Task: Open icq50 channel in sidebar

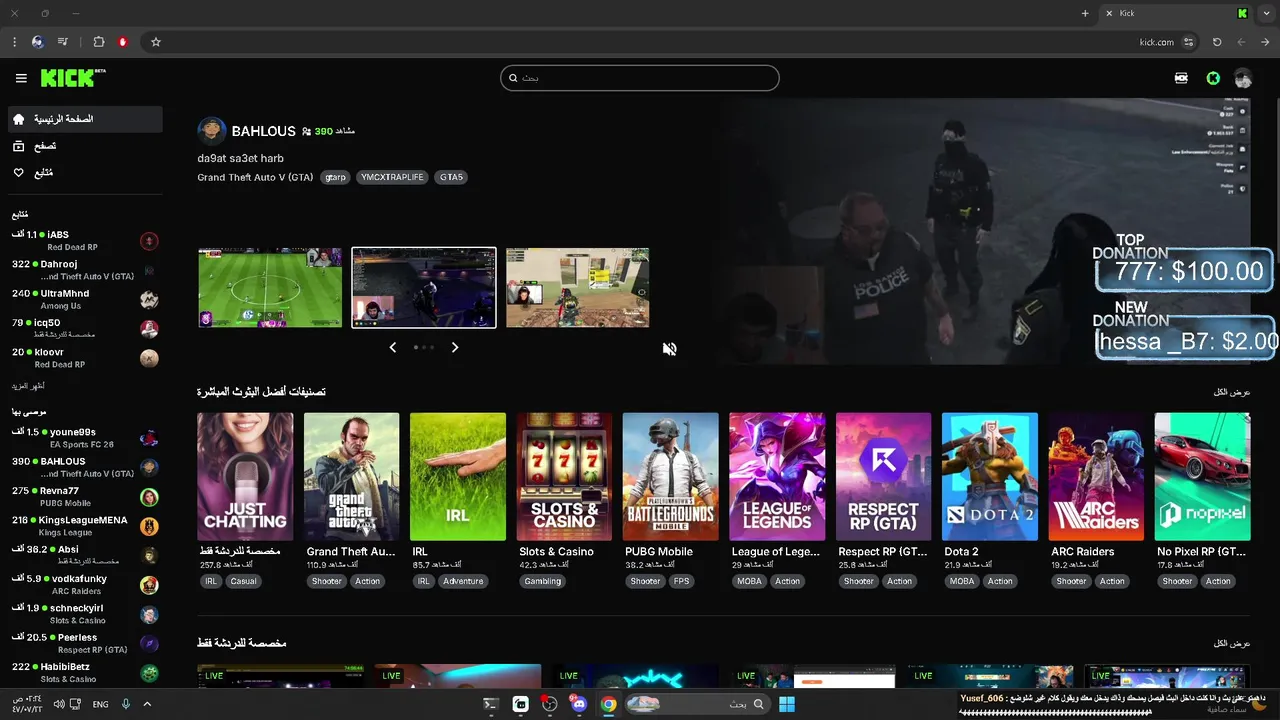Action: (x=85, y=328)
